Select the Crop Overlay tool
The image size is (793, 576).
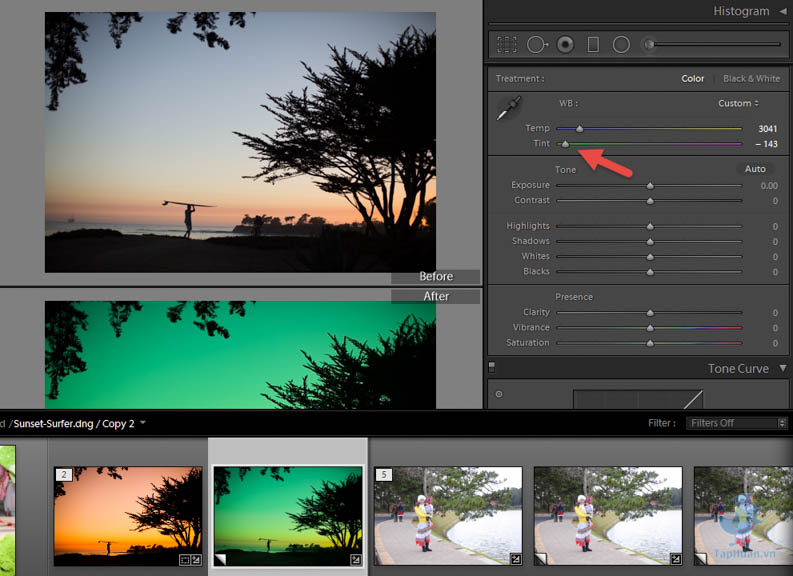507,44
